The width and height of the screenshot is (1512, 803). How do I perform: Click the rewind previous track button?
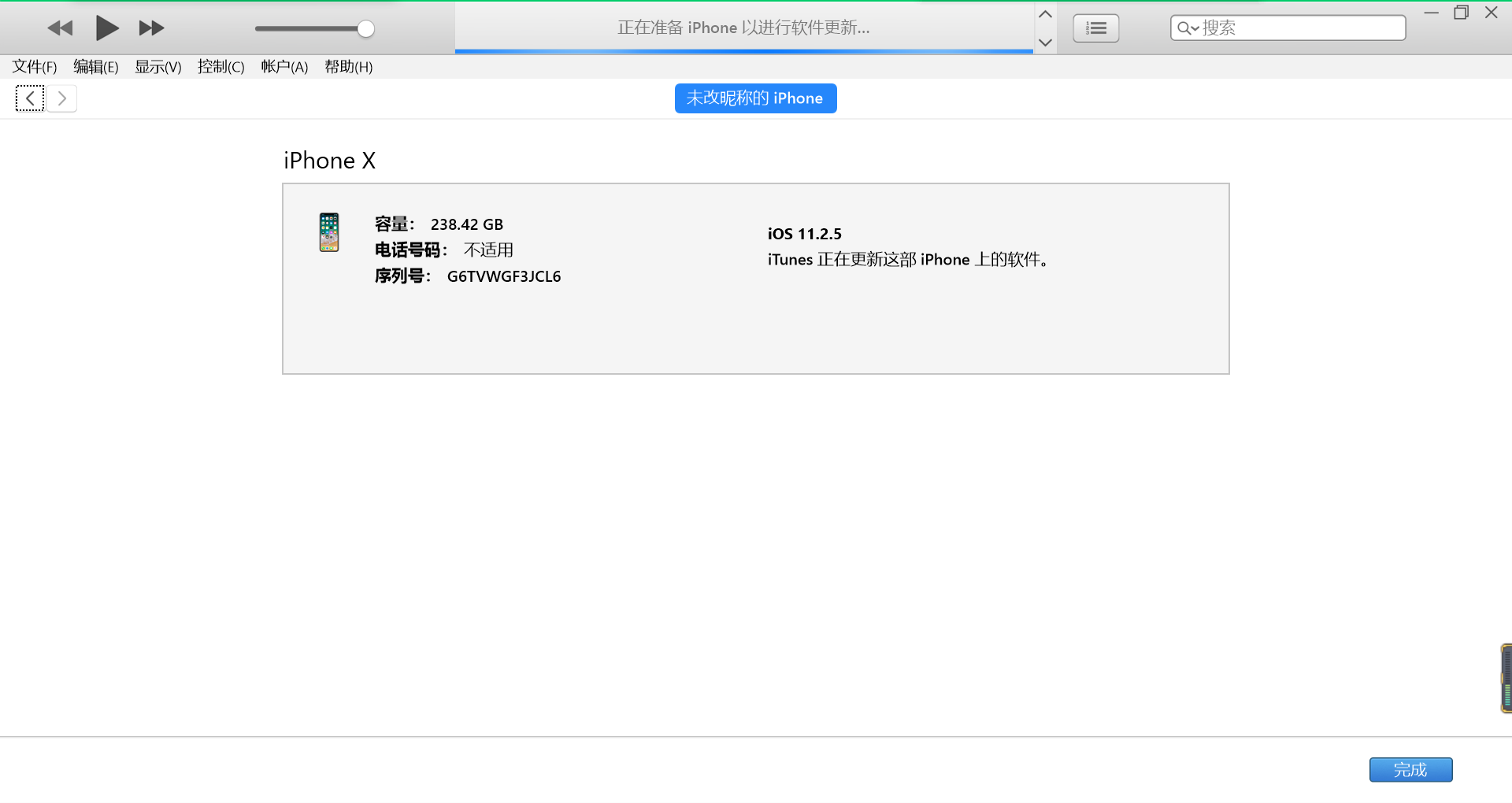[x=60, y=28]
